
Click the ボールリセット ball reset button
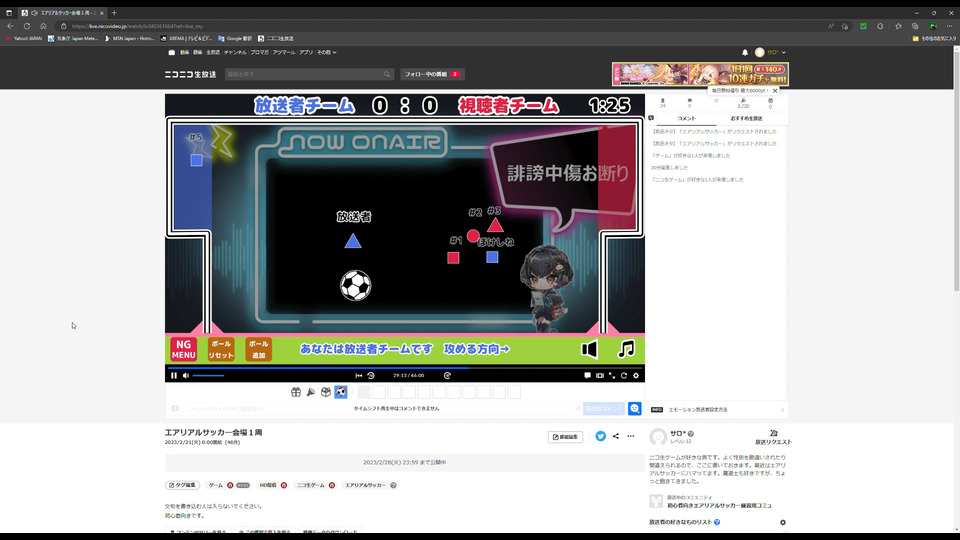(220, 349)
